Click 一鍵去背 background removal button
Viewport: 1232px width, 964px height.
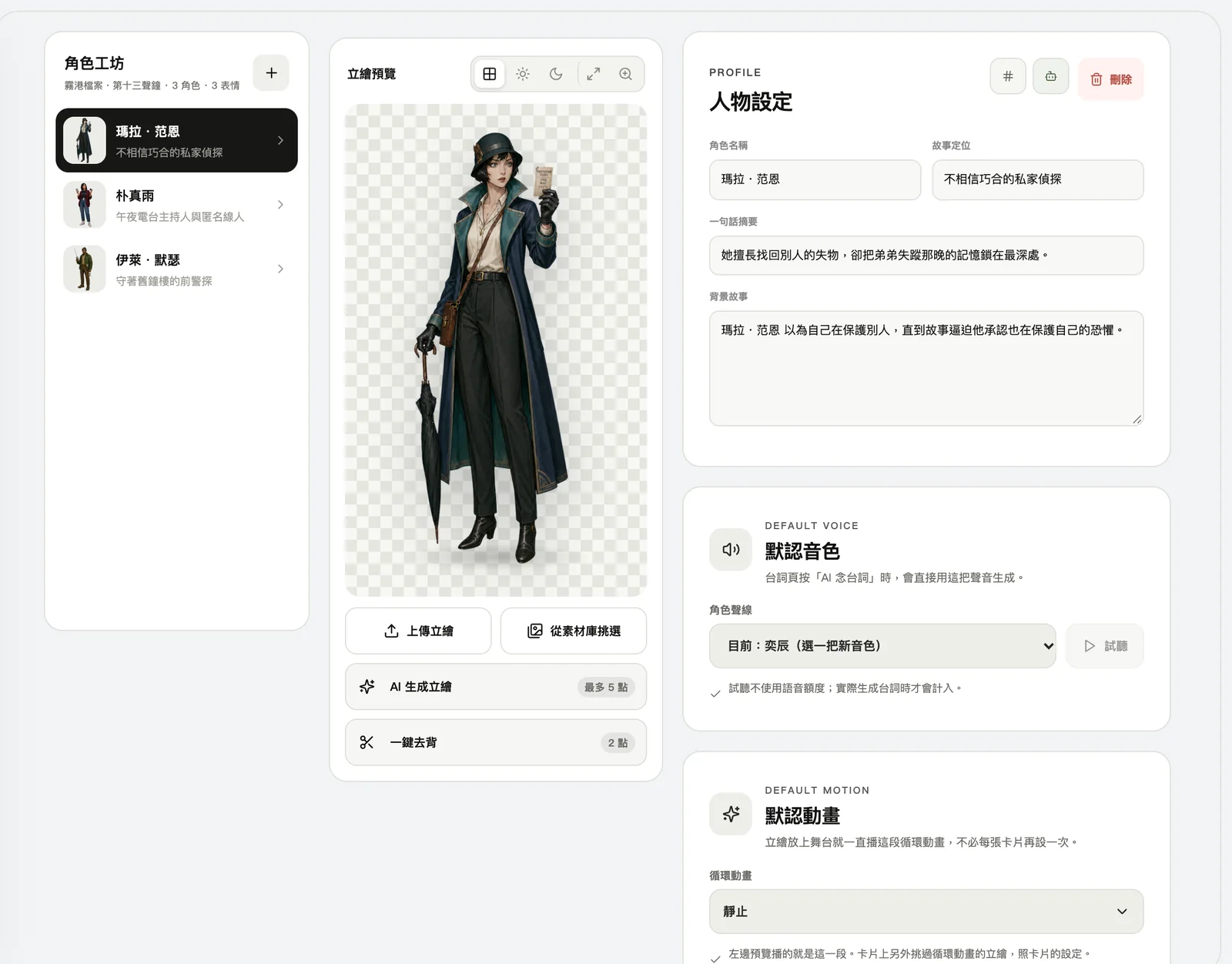click(x=496, y=742)
